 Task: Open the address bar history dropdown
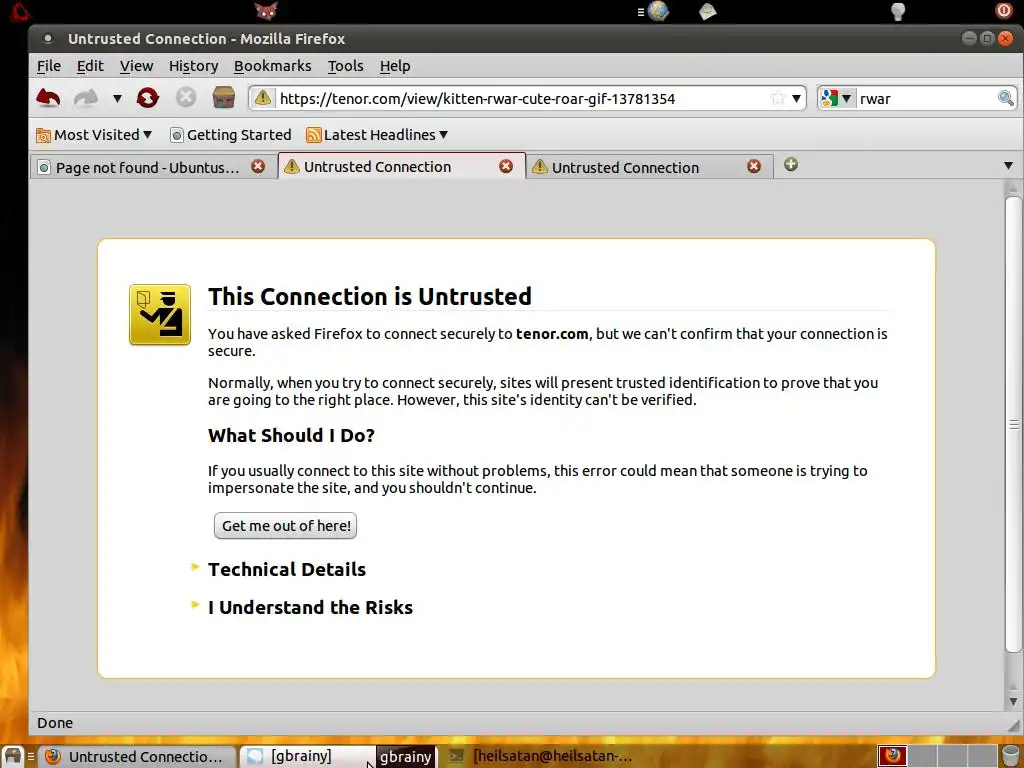pyautogui.click(x=797, y=99)
